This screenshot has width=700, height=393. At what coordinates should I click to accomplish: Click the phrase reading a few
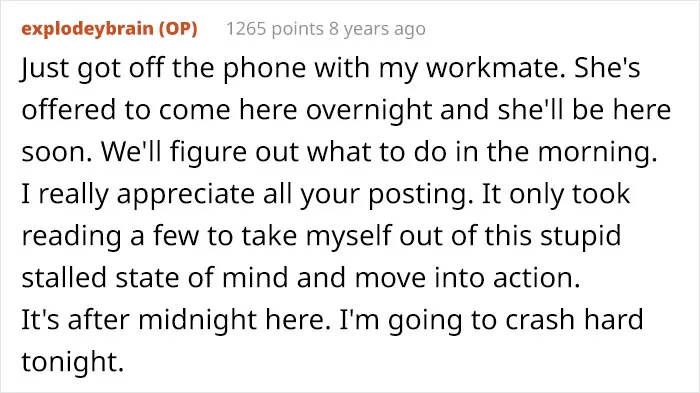[110, 236]
